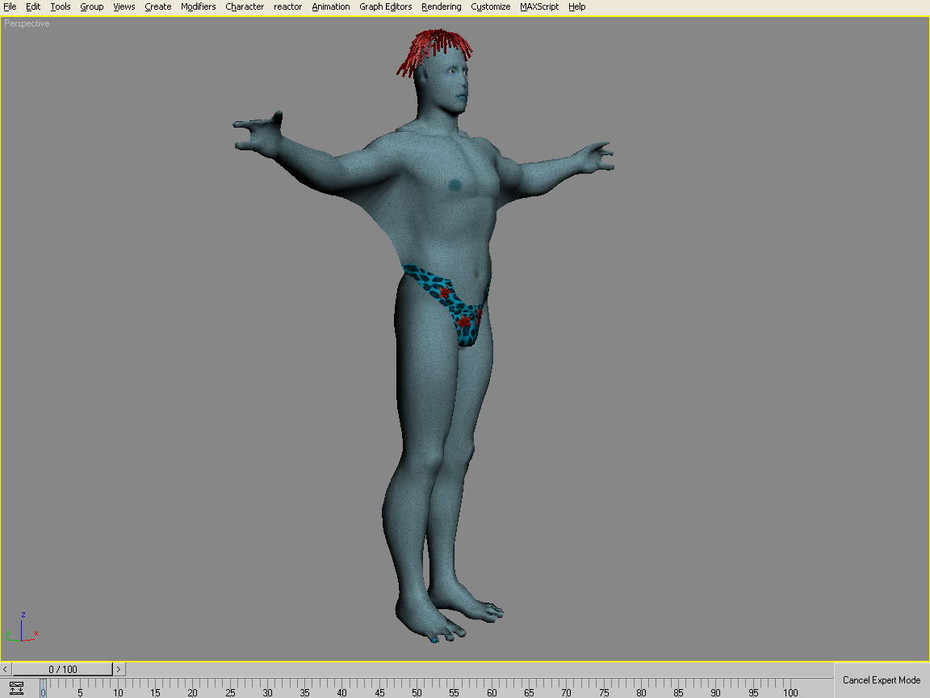Click frame 75 on the track bar

pos(604,693)
